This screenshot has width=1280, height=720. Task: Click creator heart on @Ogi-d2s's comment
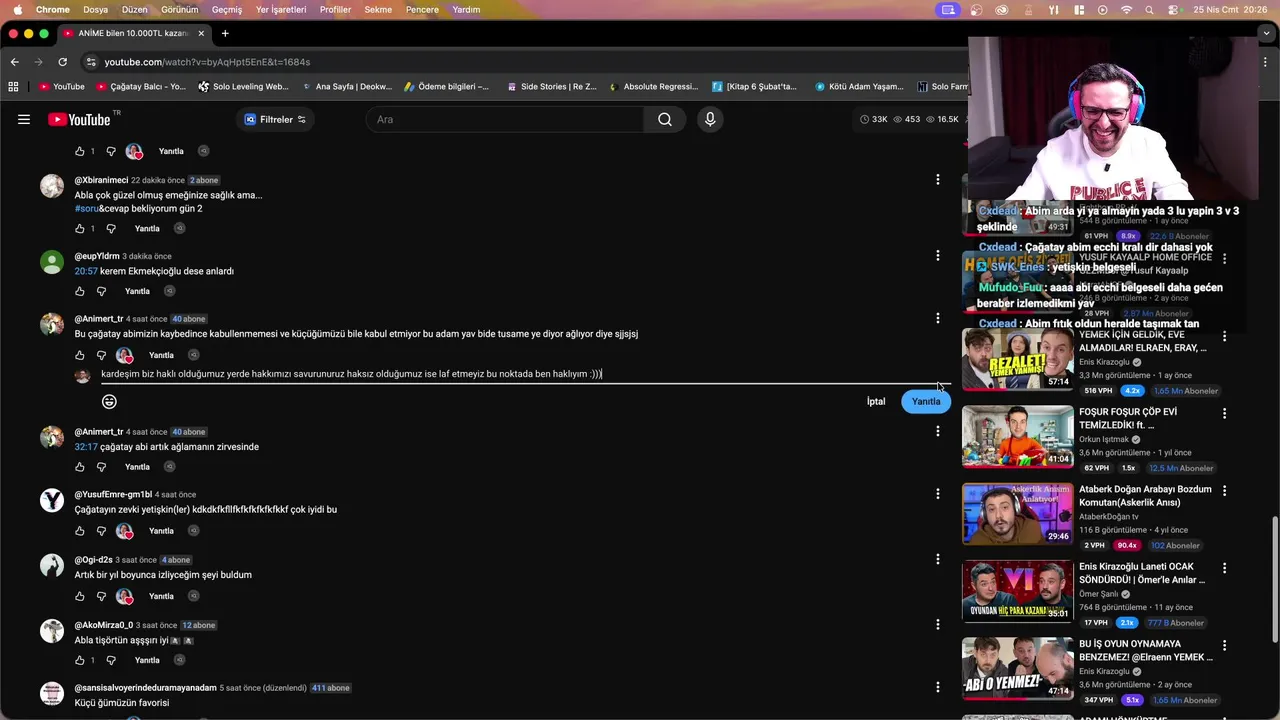(125, 597)
